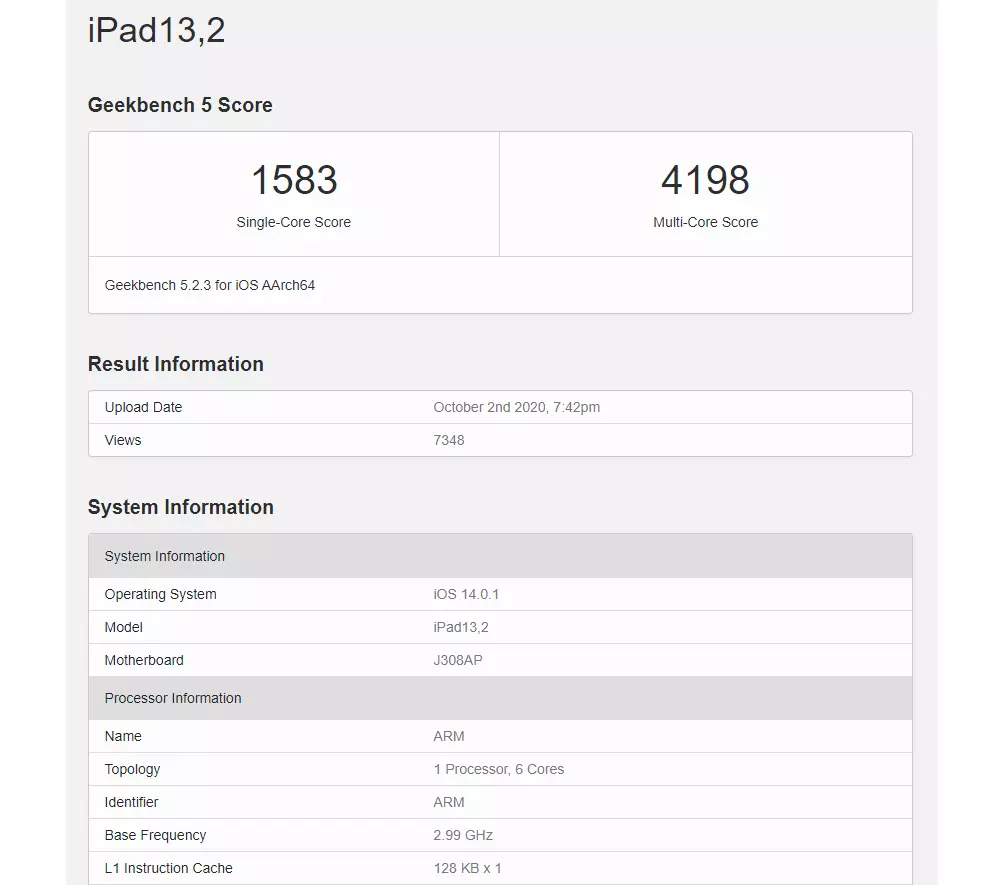The height and width of the screenshot is (885, 1007).
Task: Select the Geekbench 5 Score heading
Action: point(180,105)
